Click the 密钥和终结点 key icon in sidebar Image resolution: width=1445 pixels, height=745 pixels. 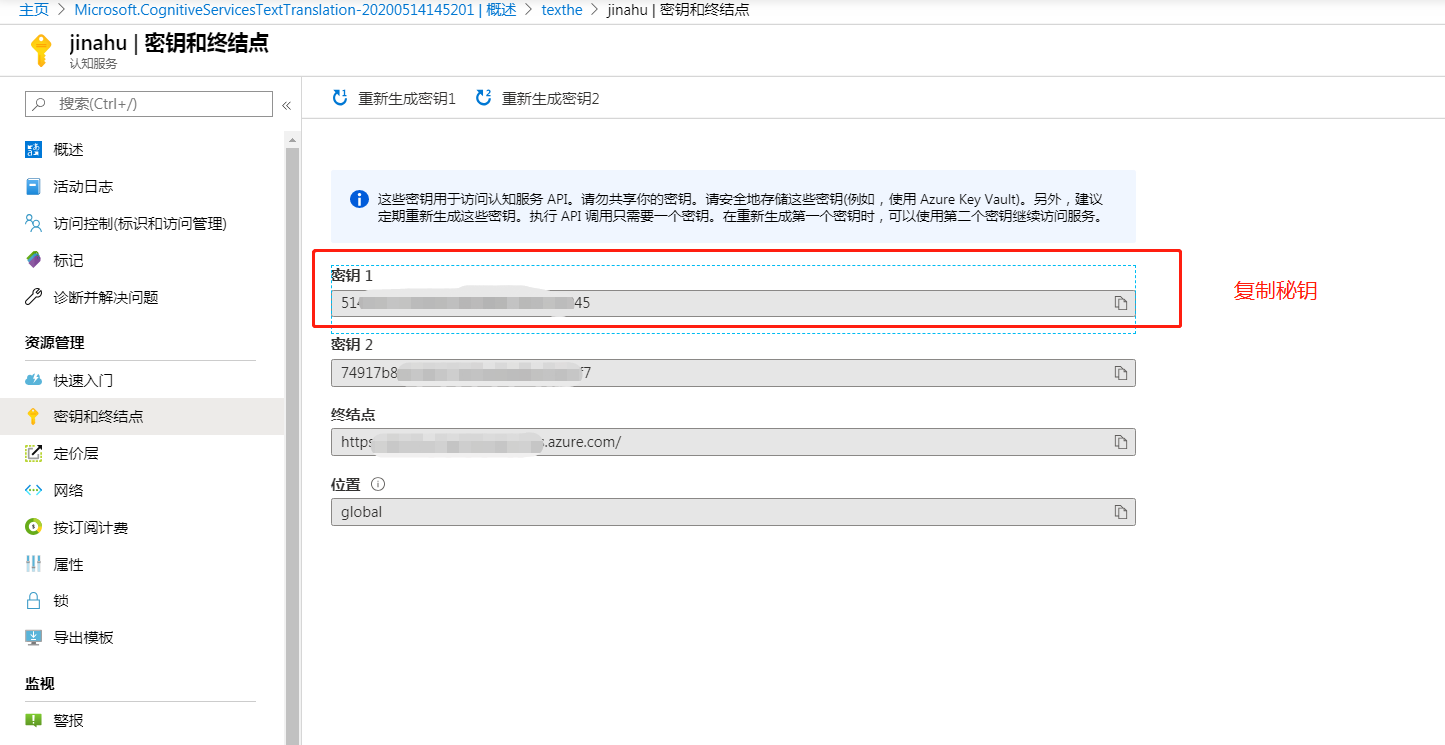34,417
